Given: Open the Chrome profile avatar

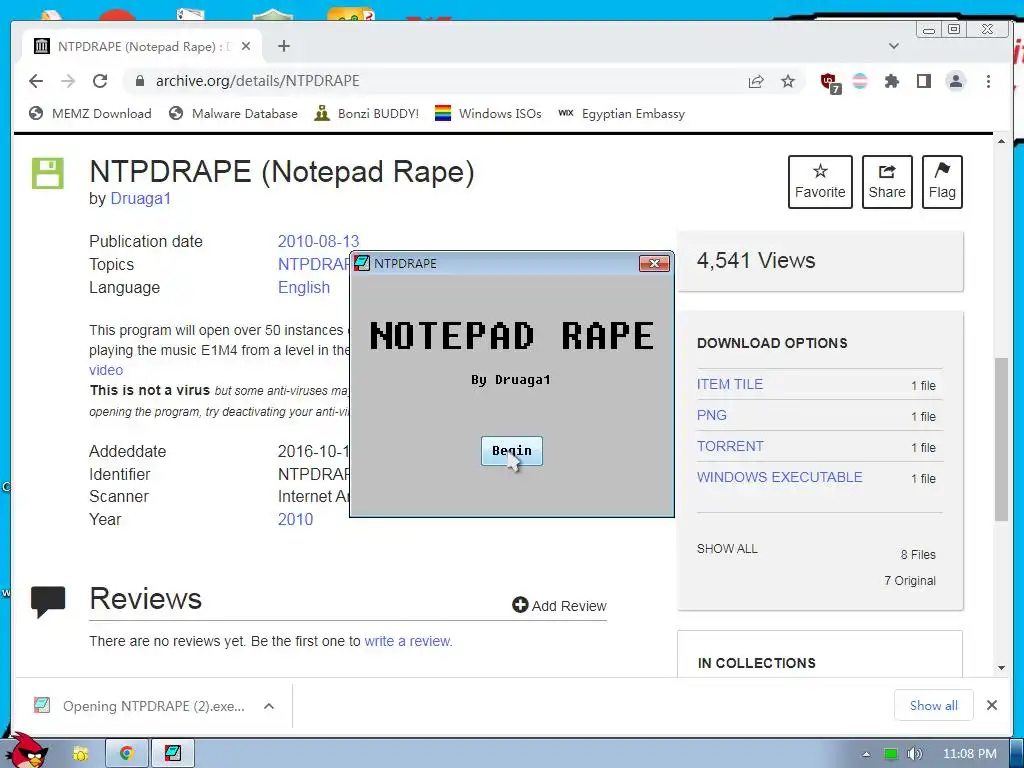Looking at the screenshot, I should (956, 81).
